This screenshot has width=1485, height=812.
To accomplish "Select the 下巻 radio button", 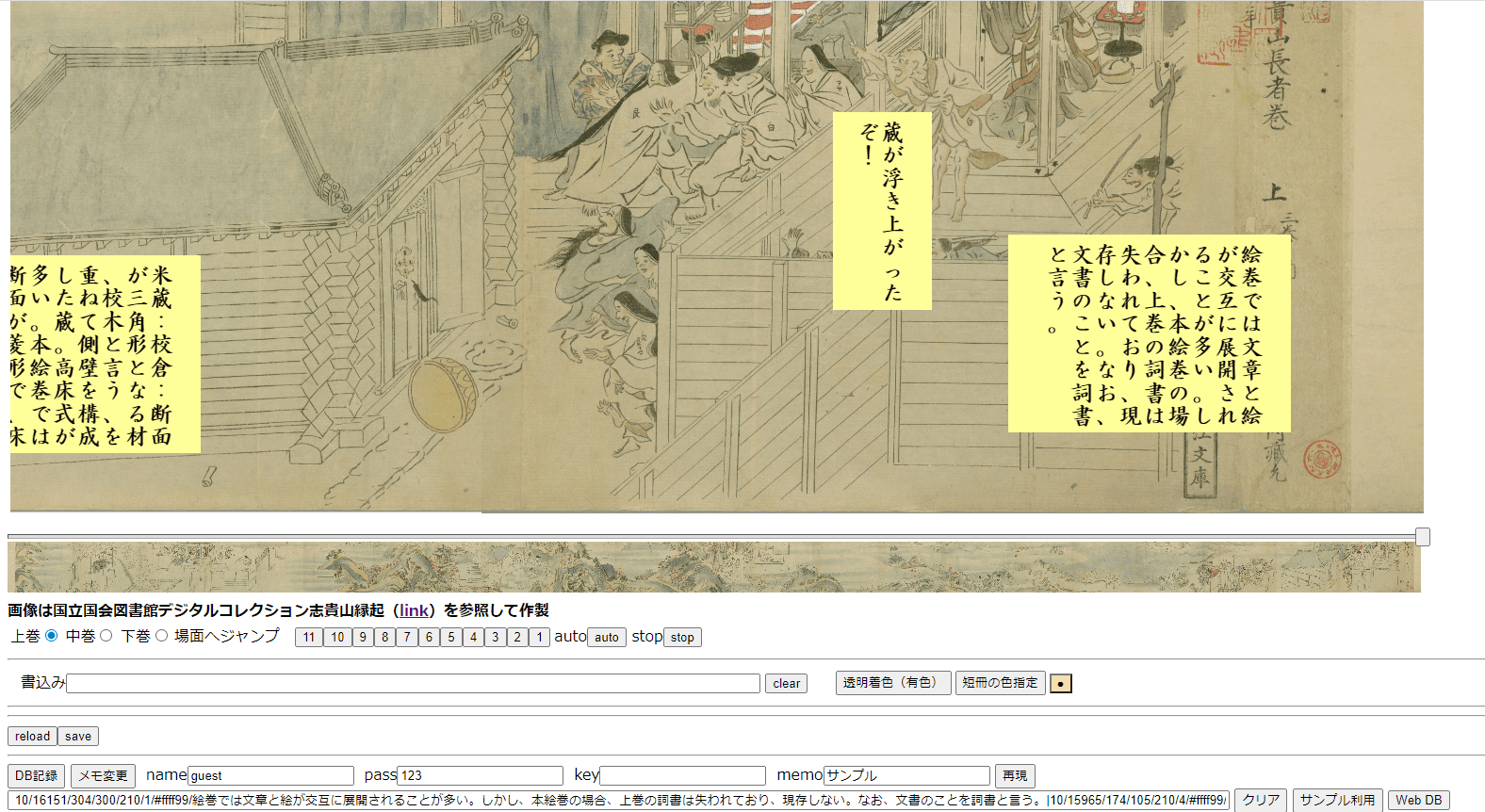I will coord(161,636).
